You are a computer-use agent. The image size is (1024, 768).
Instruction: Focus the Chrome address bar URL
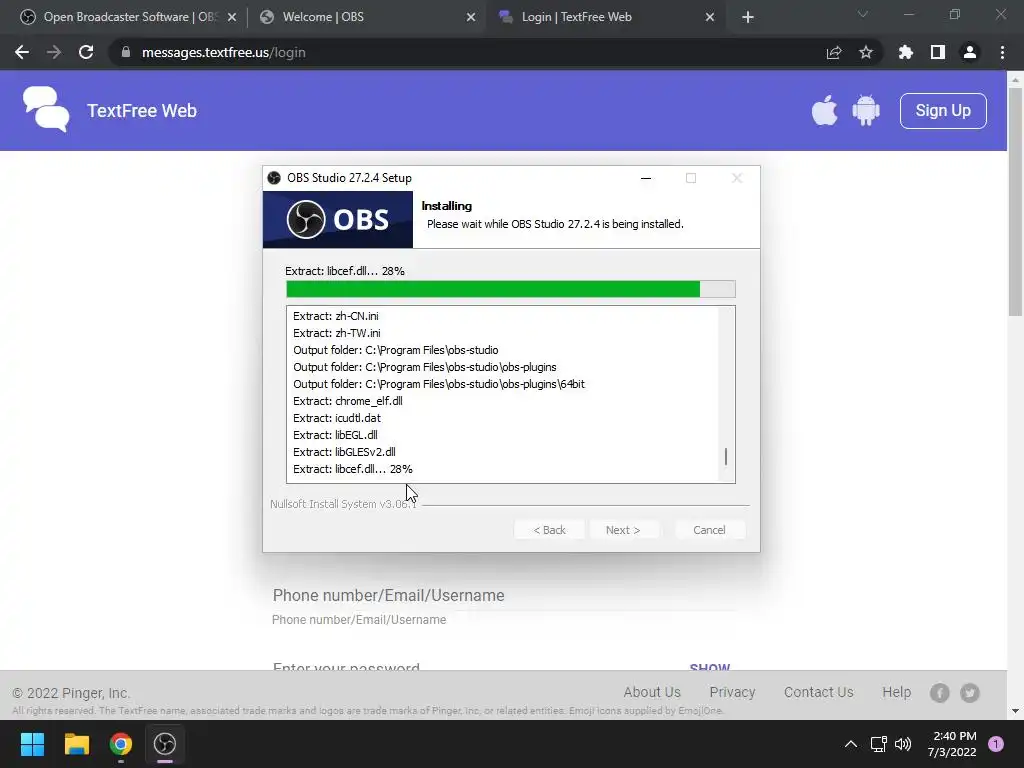pyautogui.click(x=223, y=52)
